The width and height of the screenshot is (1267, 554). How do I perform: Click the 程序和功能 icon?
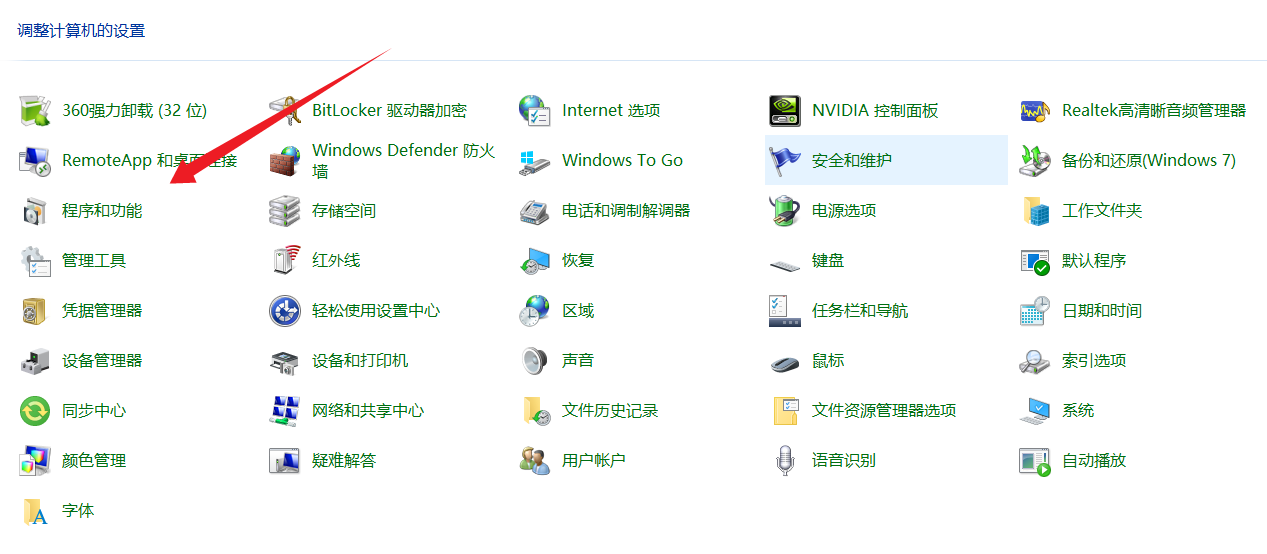point(35,210)
